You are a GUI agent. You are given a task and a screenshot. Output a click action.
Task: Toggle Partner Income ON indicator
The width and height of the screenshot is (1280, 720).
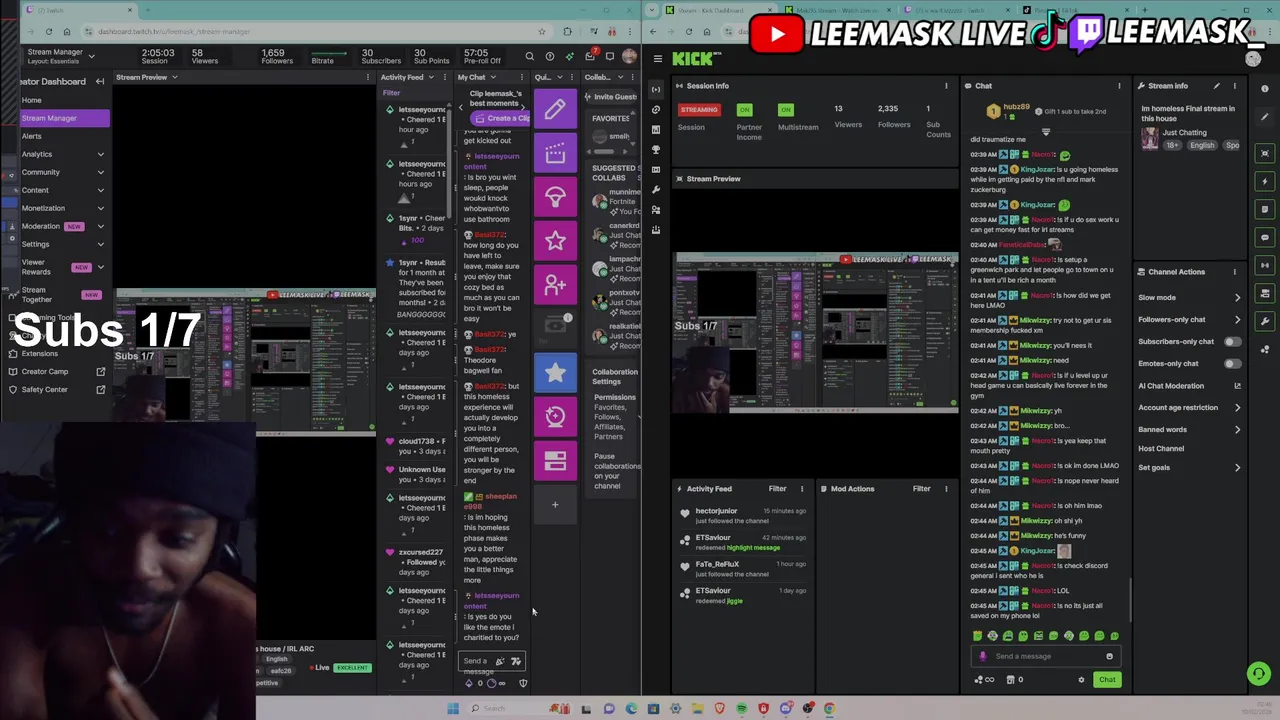pyautogui.click(x=744, y=109)
